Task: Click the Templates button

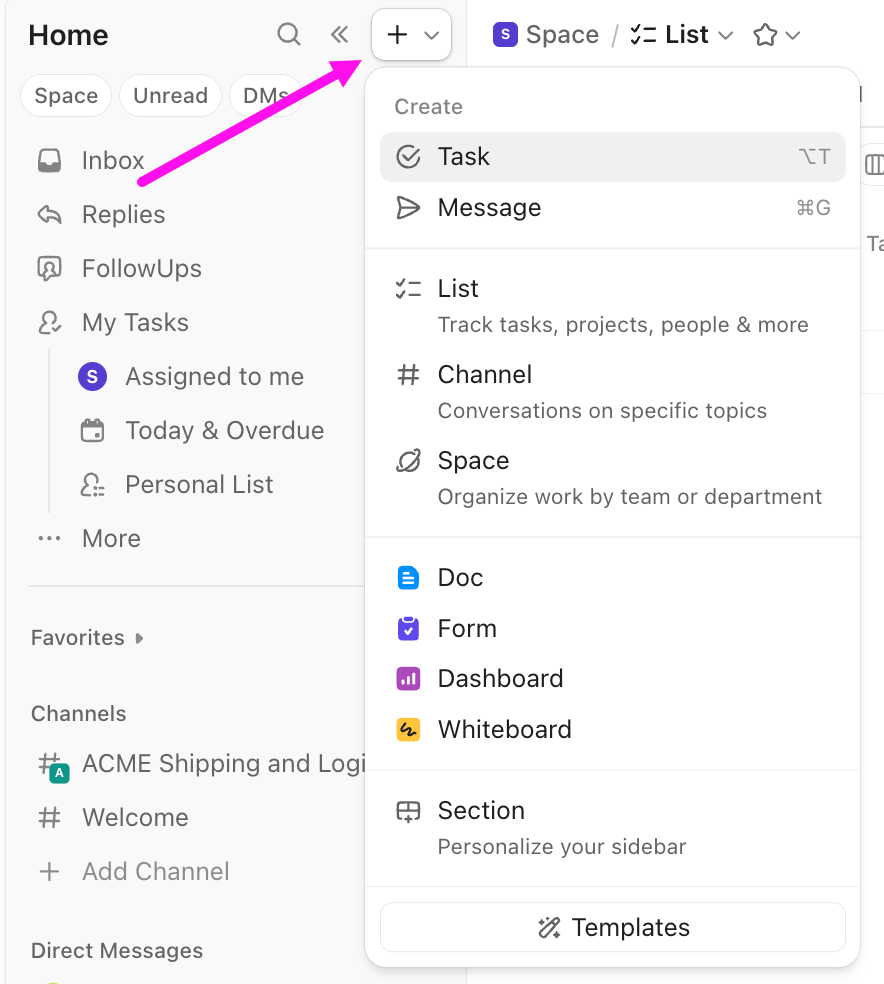Action: click(x=612, y=927)
